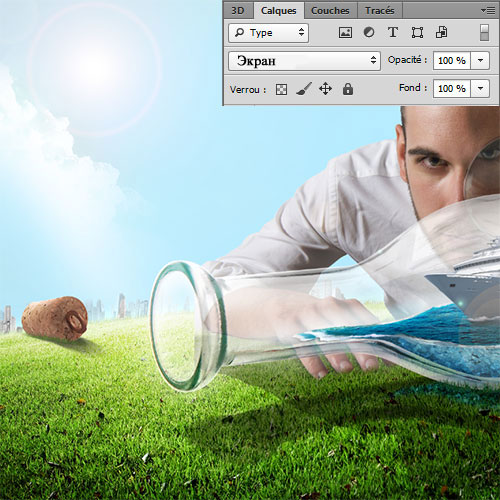Toggle the layer filtering switch
The image size is (500, 500).
(x=485, y=33)
